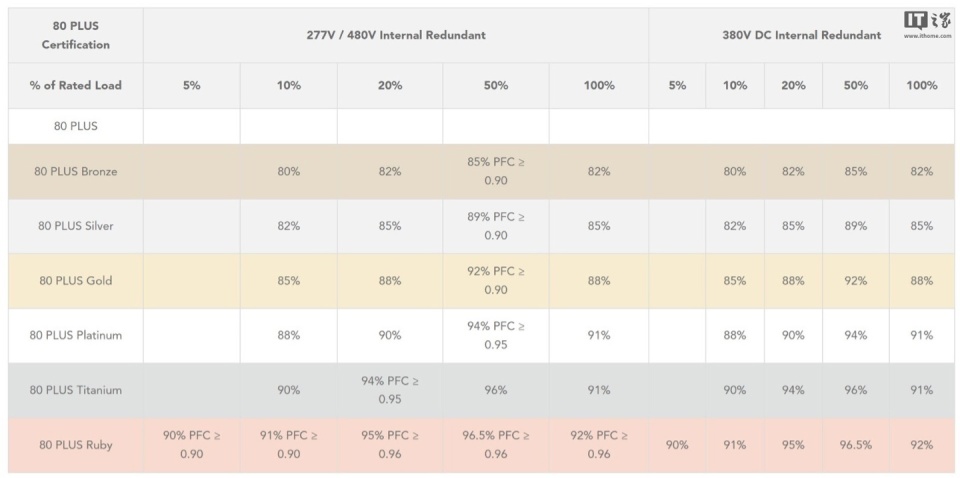Click Ruby 96.5% PFC ≥ 0.96 cell
Viewport: 960px width, 478px height.
pyautogui.click(x=496, y=445)
